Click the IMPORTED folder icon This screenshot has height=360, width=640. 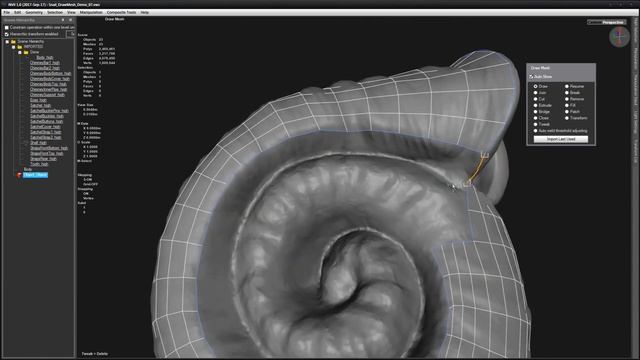tap(20, 47)
